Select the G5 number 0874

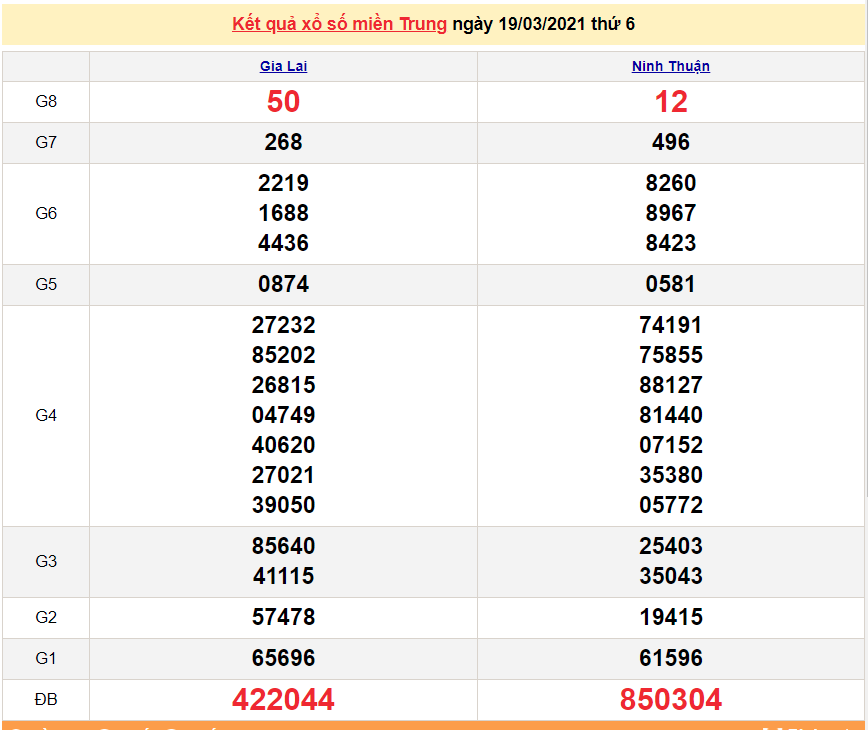(283, 285)
